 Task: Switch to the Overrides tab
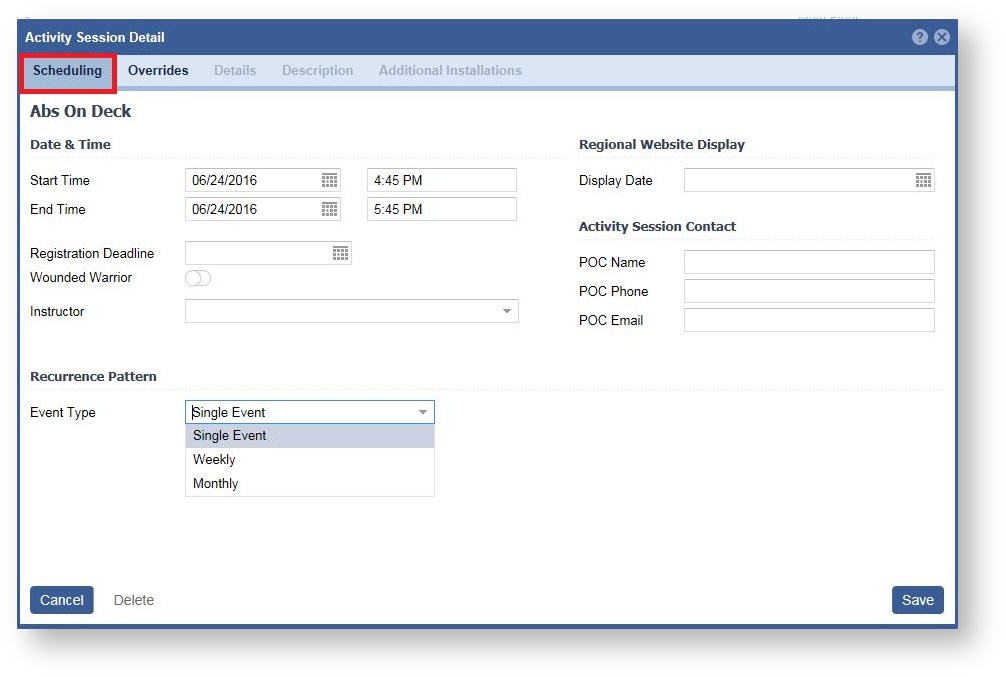click(158, 70)
